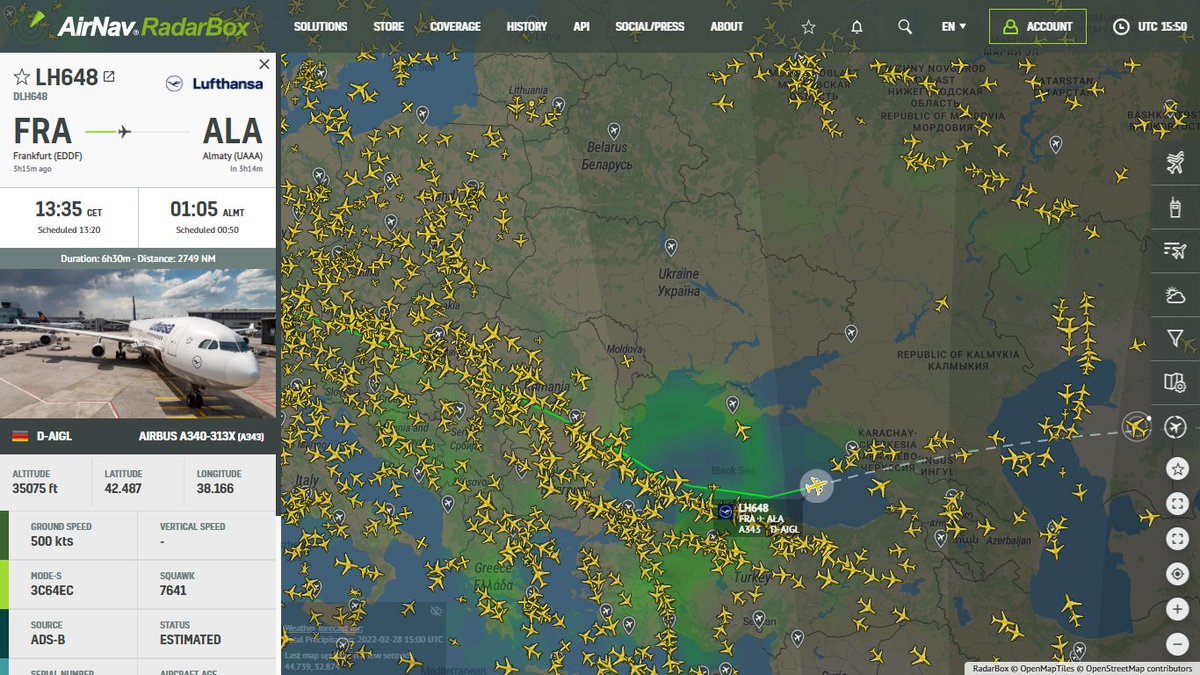The width and height of the screenshot is (1200, 675).
Task: Click the arrival time 01:05 ALMT
Action: pos(207,211)
